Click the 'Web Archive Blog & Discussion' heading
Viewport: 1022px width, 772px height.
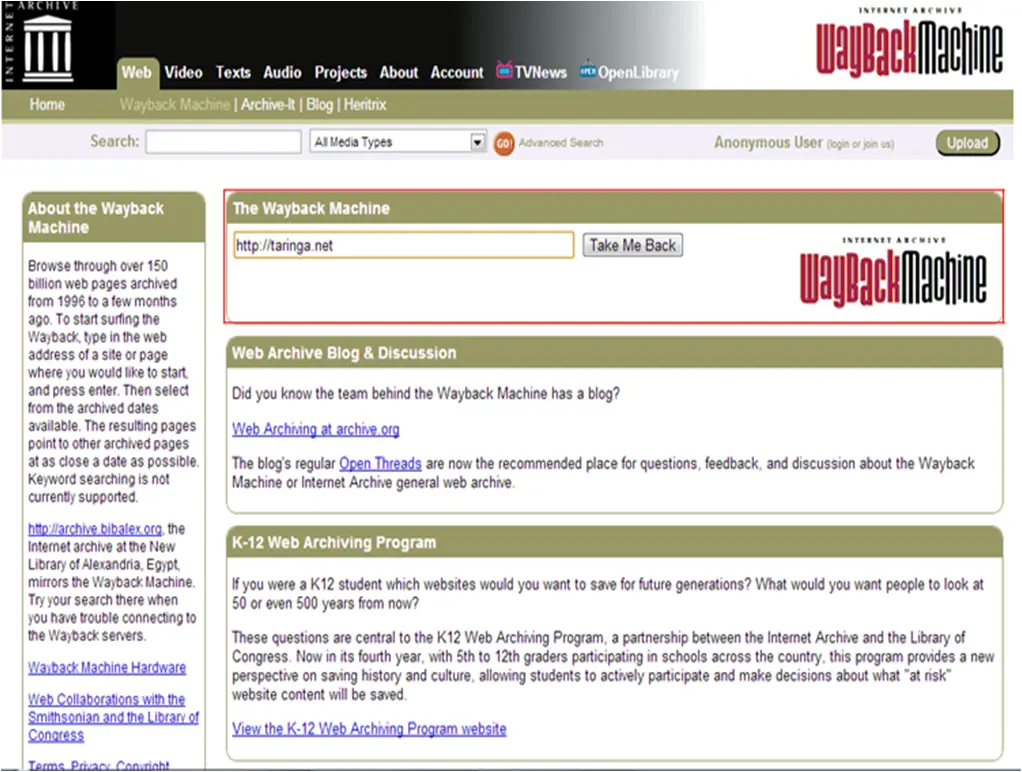pyautogui.click(x=344, y=353)
